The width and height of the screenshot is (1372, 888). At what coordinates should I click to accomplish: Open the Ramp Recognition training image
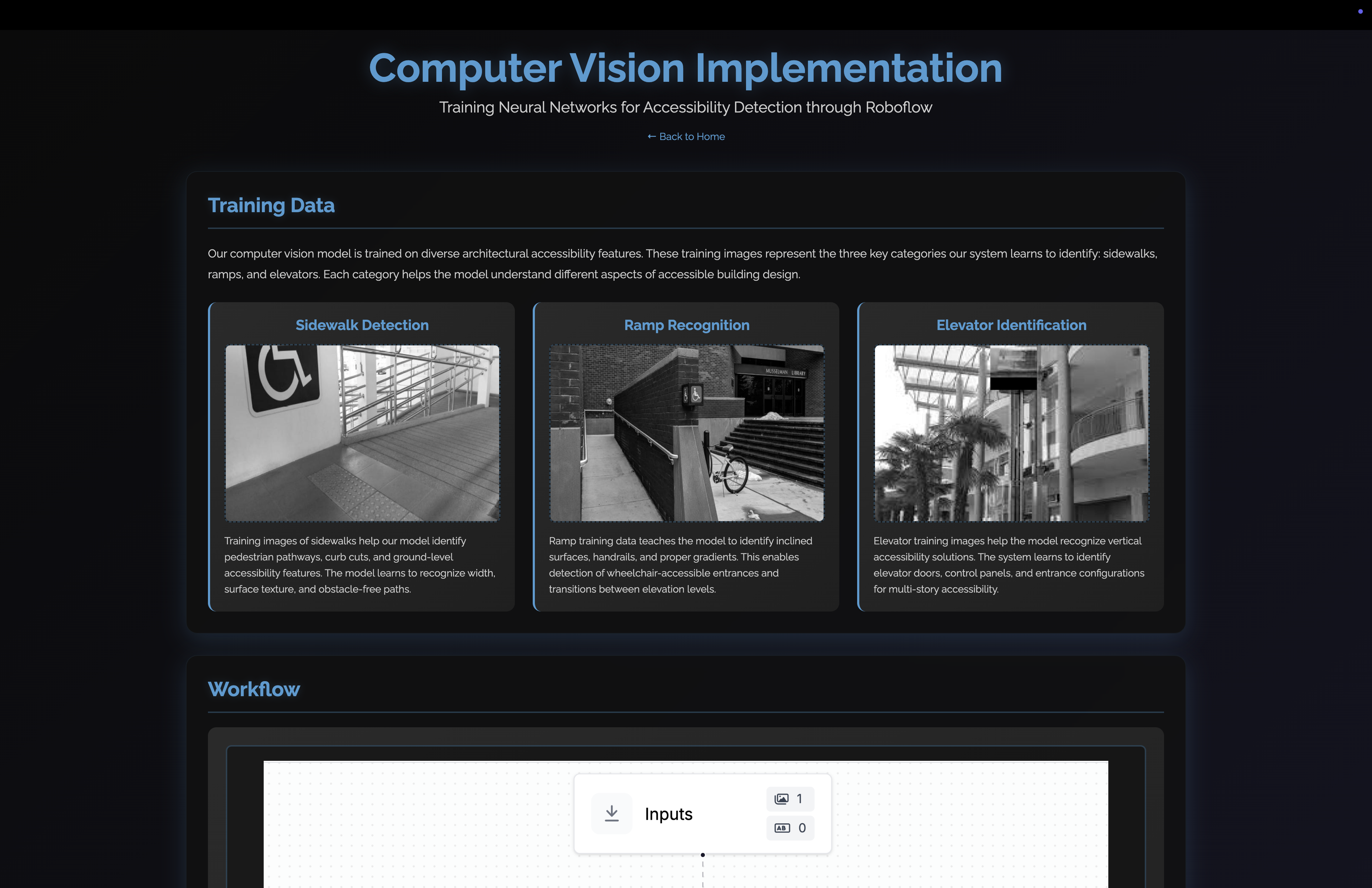pos(686,433)
